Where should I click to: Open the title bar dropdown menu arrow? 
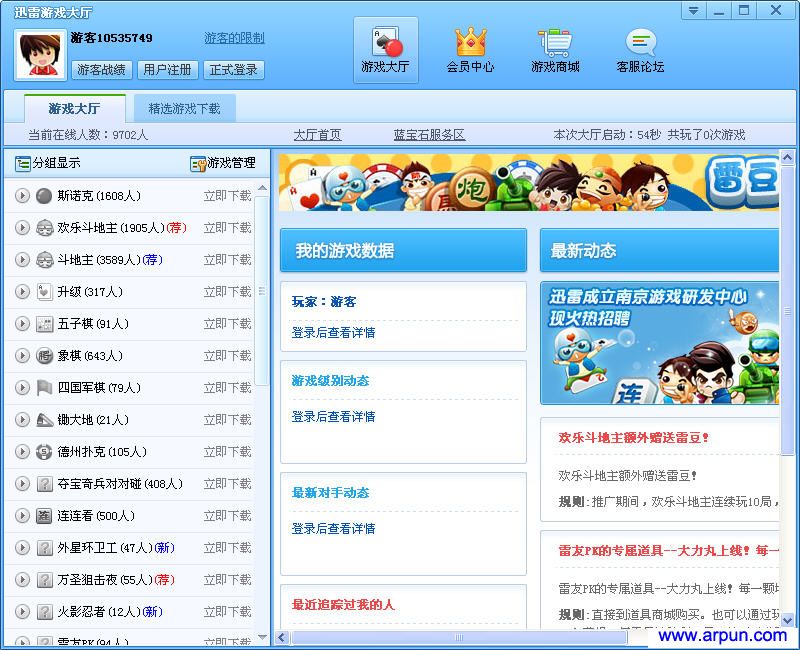tap(693, 11)
